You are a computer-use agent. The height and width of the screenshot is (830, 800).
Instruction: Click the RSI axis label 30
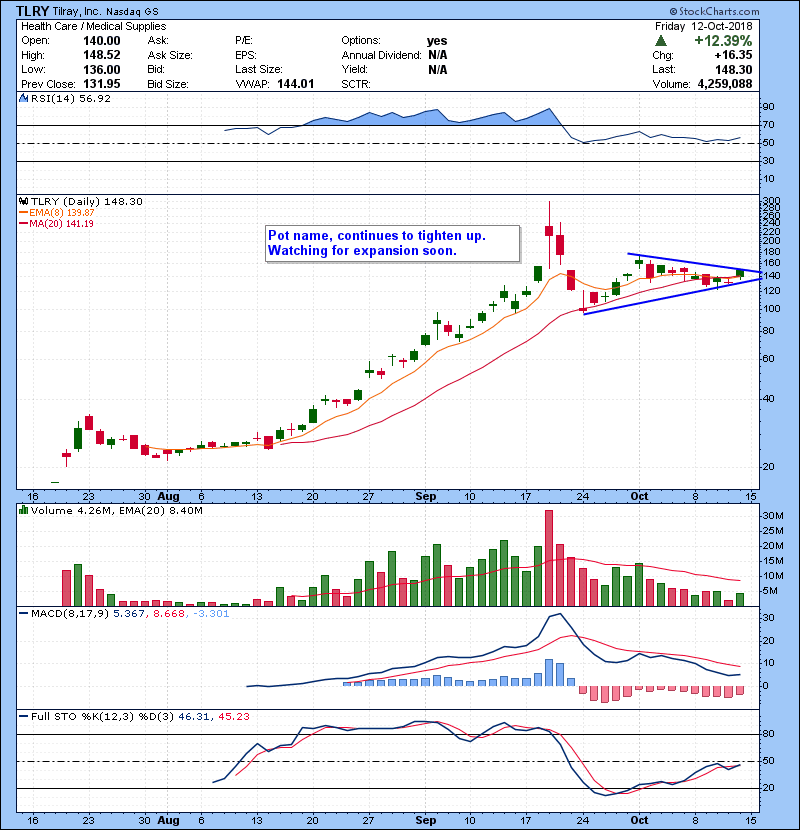pos(768,160)
